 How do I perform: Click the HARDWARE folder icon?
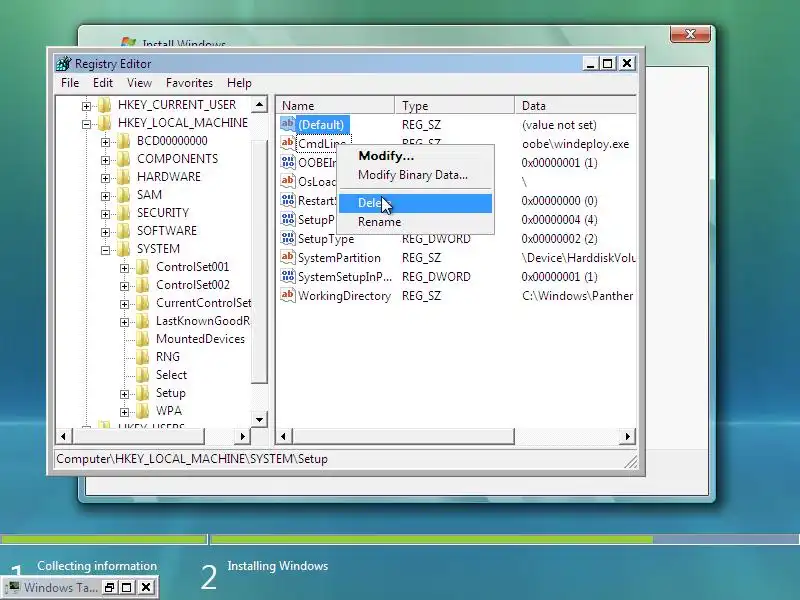[124, 177]
